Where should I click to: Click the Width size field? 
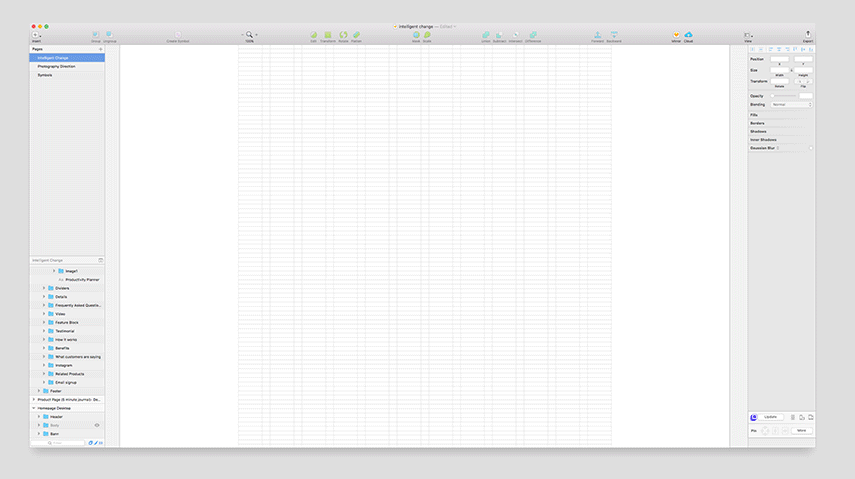coord(779,70)
